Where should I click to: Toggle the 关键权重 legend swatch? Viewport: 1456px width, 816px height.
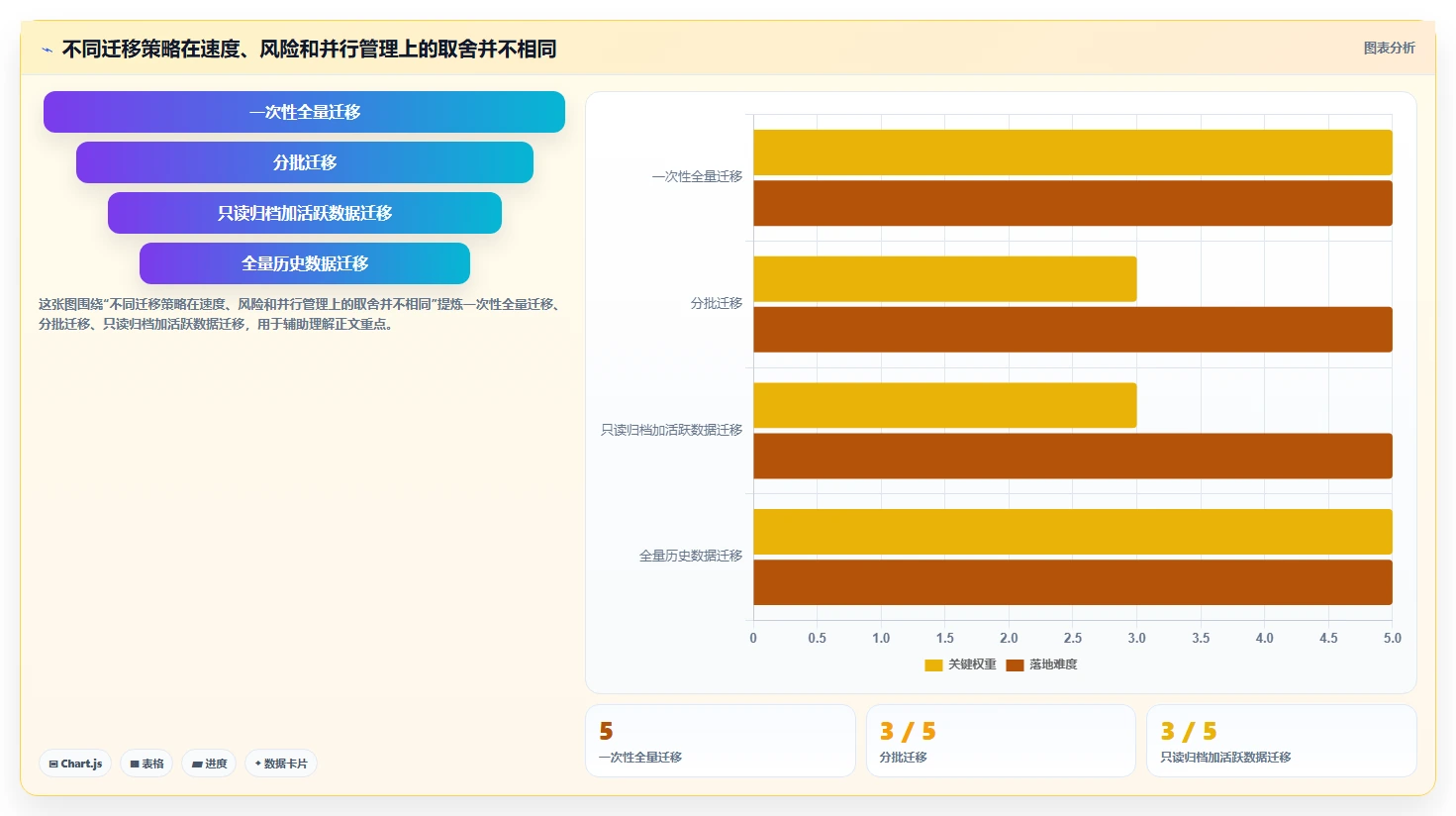(933, 665)
